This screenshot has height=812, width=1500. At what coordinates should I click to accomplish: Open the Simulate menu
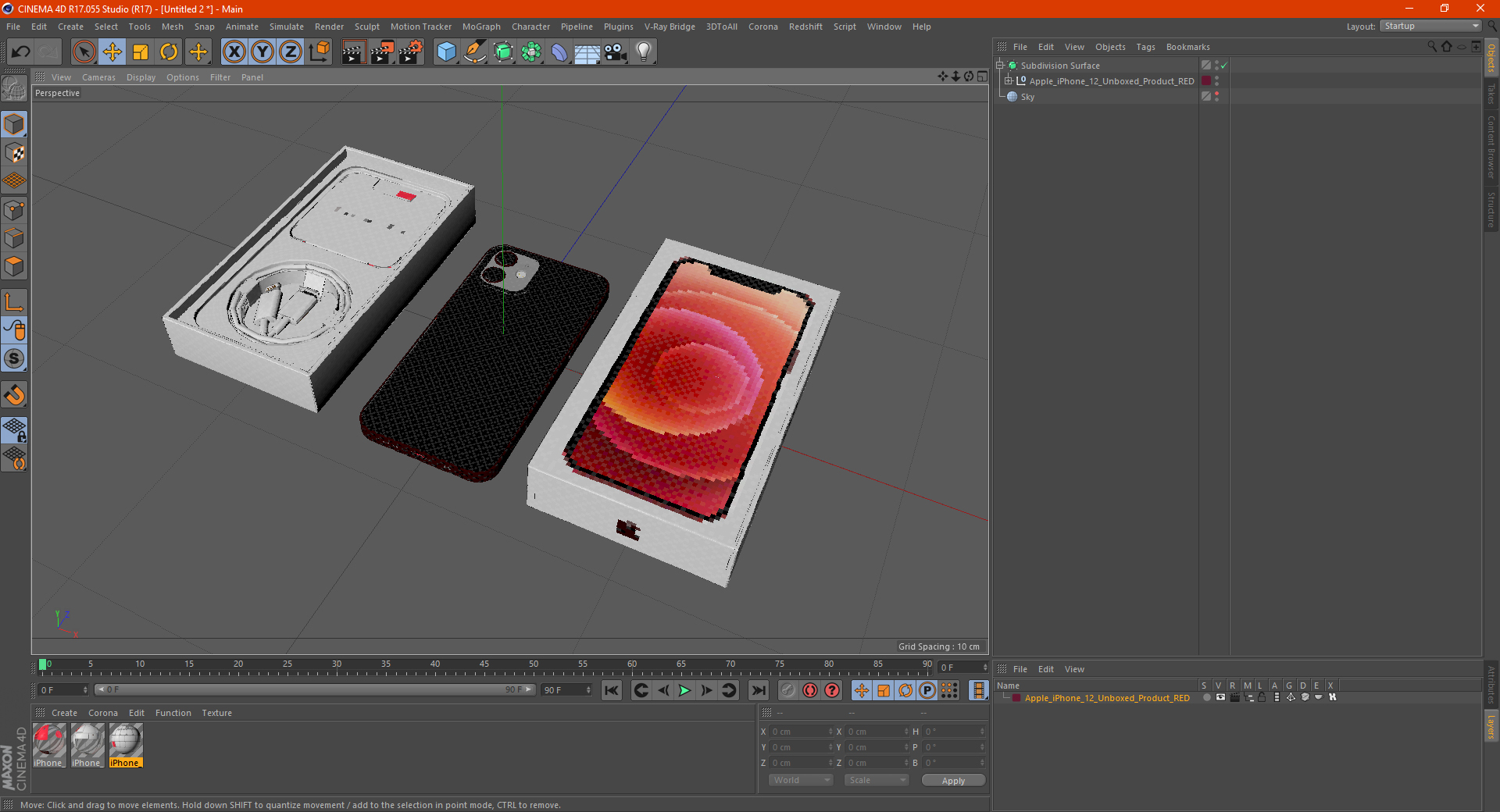[x=287, y=27]
